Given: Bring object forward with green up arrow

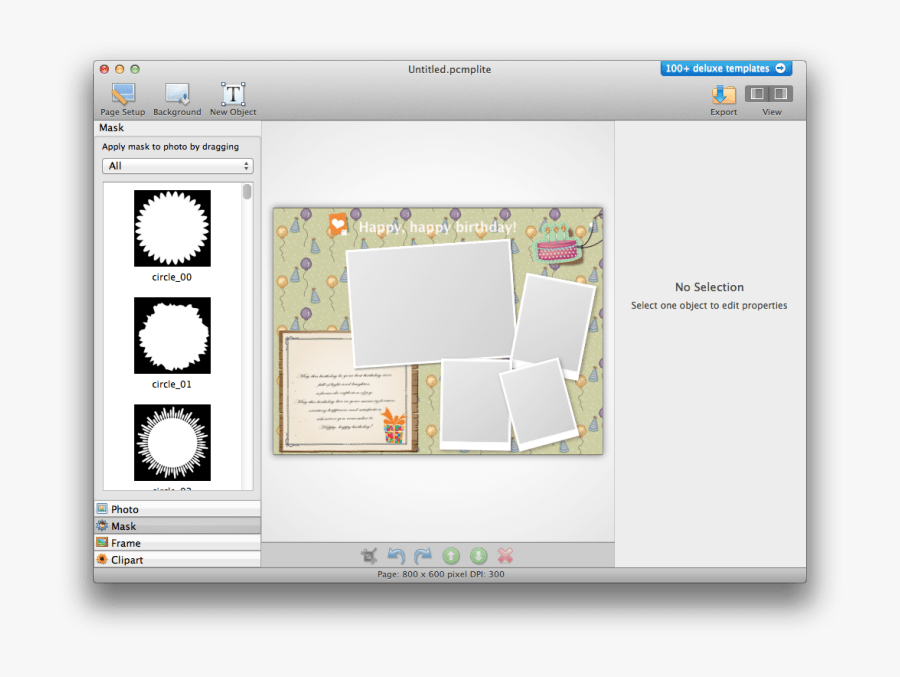Looking at the screenshot, I should click(450, 556).
